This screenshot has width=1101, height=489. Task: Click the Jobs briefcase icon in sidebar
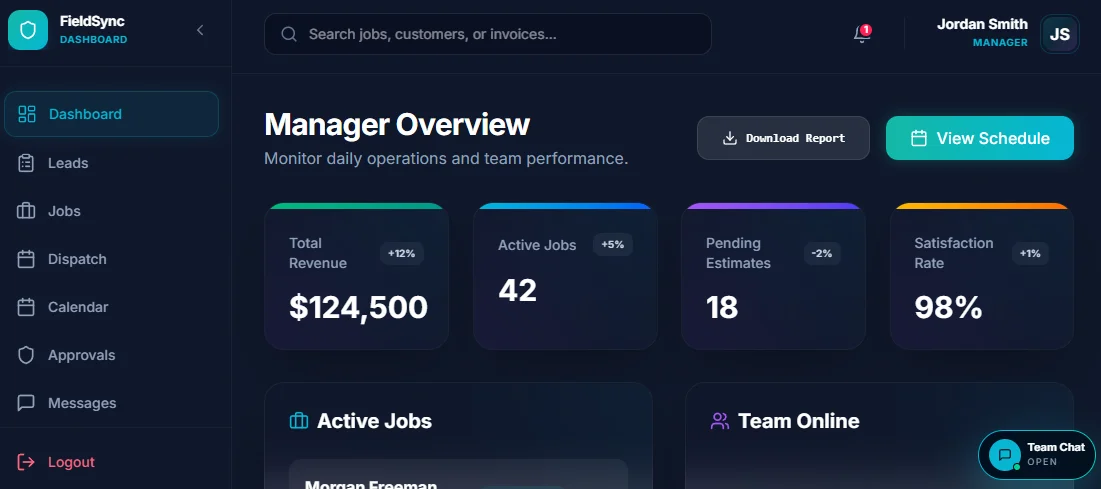coord(26,211)
